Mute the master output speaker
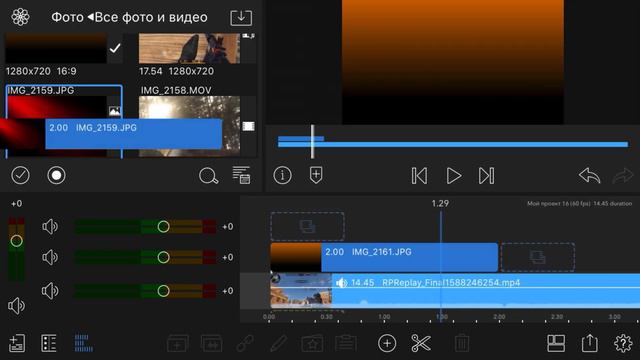This screenshot has height=360, width=640. click(16, 306)
